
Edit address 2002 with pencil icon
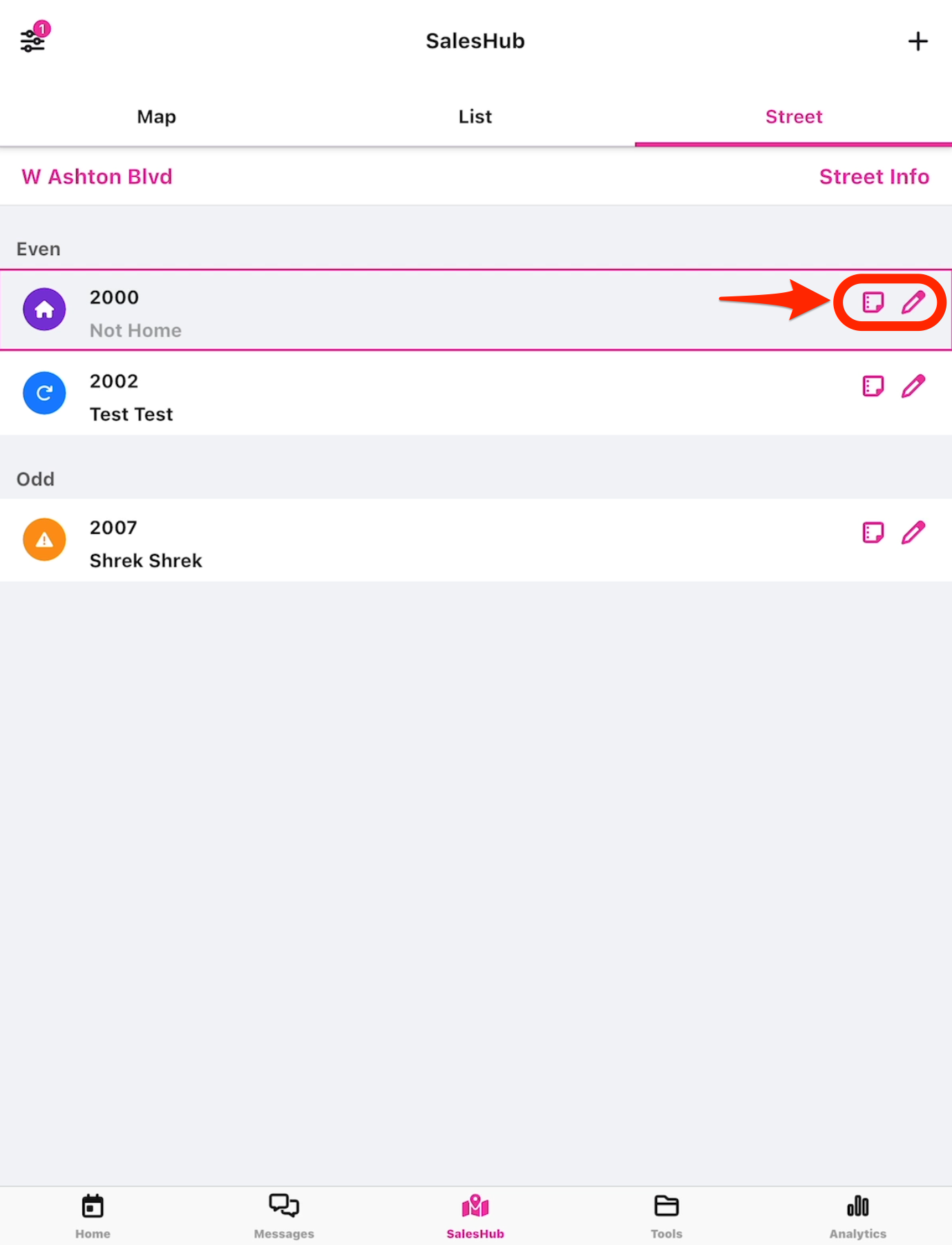(x=913, y=386)
